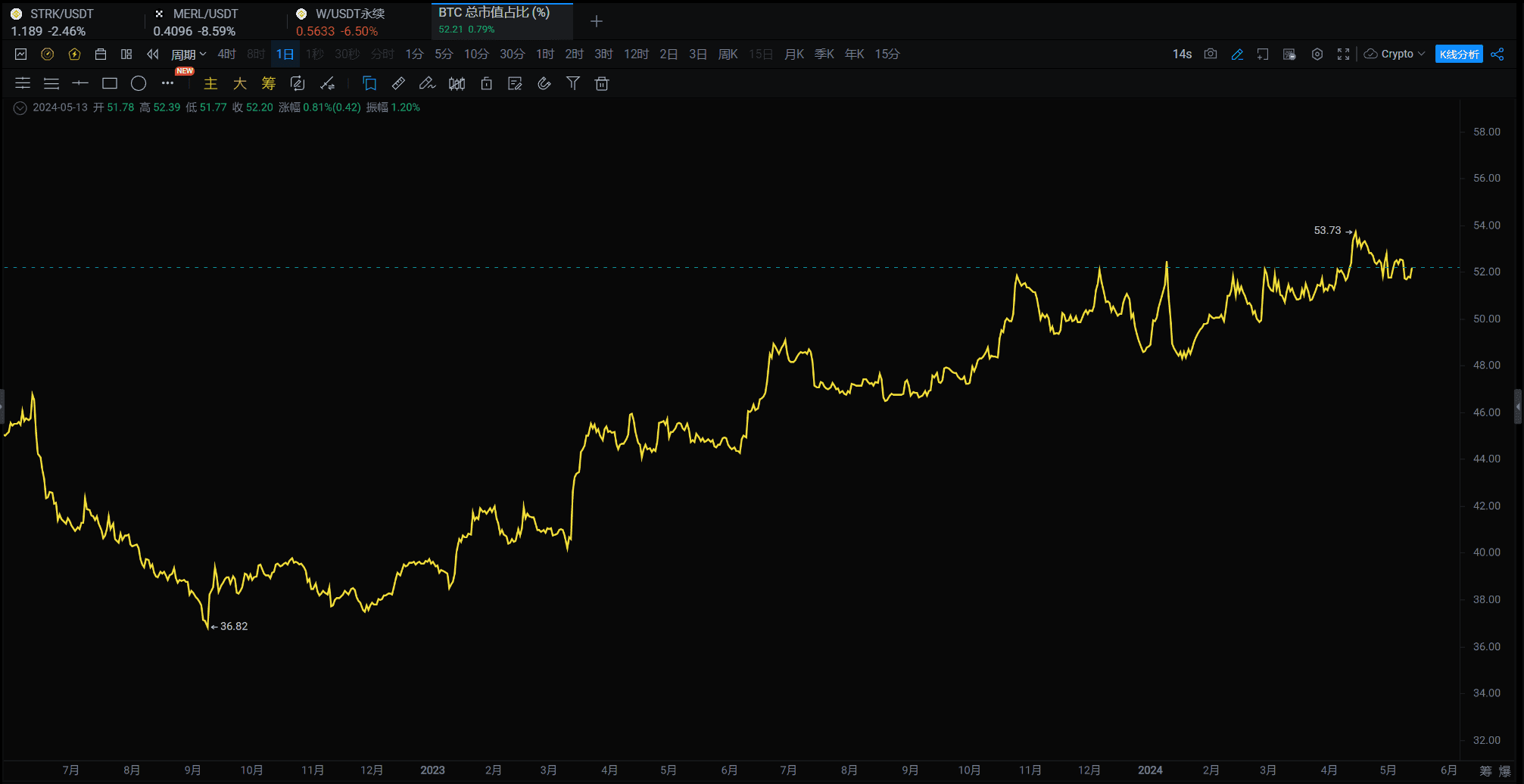Click the 爆 button at bottom right
This screenshot has width=1524, height=784.
(x=1505, y=770)
